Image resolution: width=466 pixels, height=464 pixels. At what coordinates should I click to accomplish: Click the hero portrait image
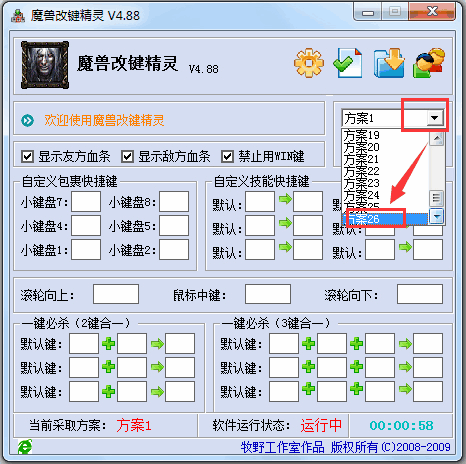(45, 65)
